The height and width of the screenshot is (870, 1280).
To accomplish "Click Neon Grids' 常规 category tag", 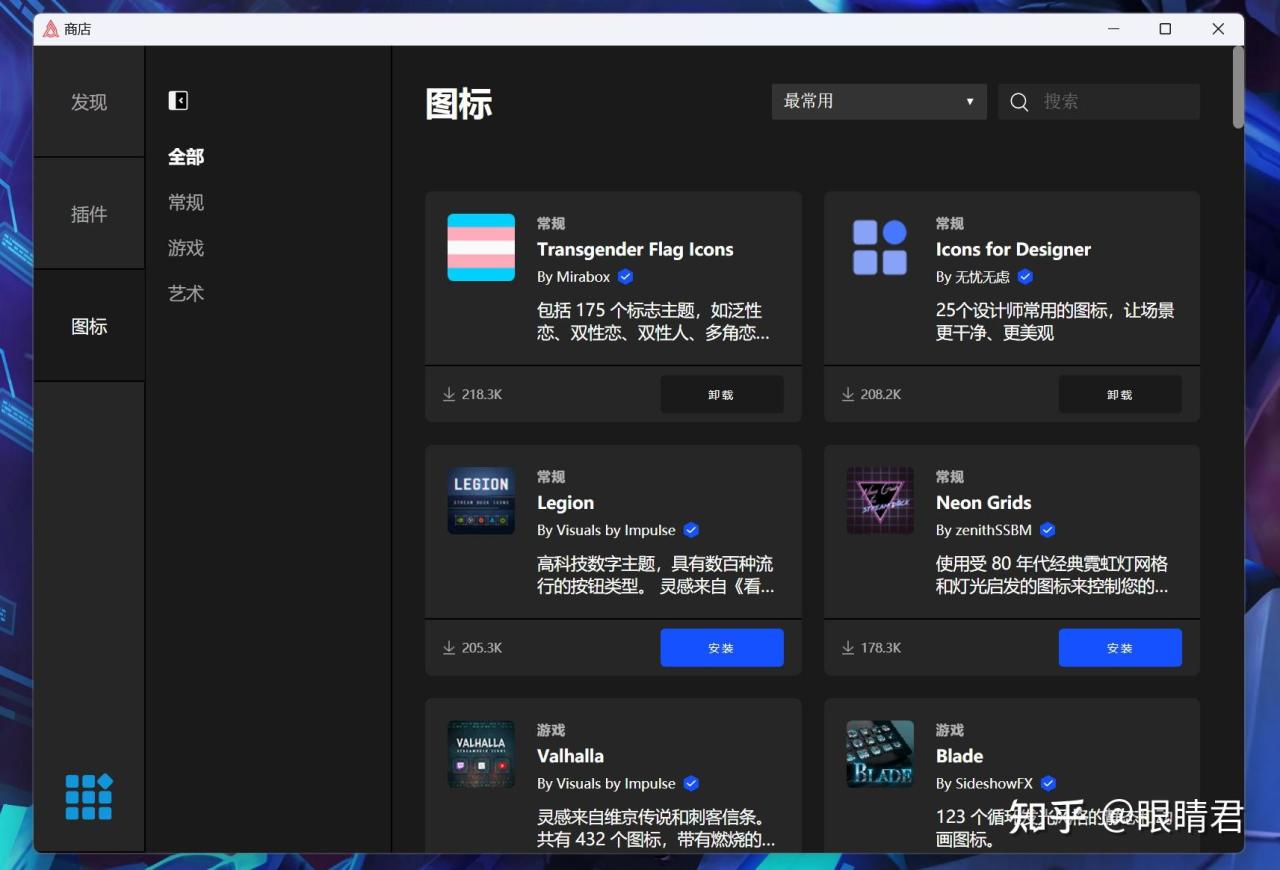I will [950, 477].
